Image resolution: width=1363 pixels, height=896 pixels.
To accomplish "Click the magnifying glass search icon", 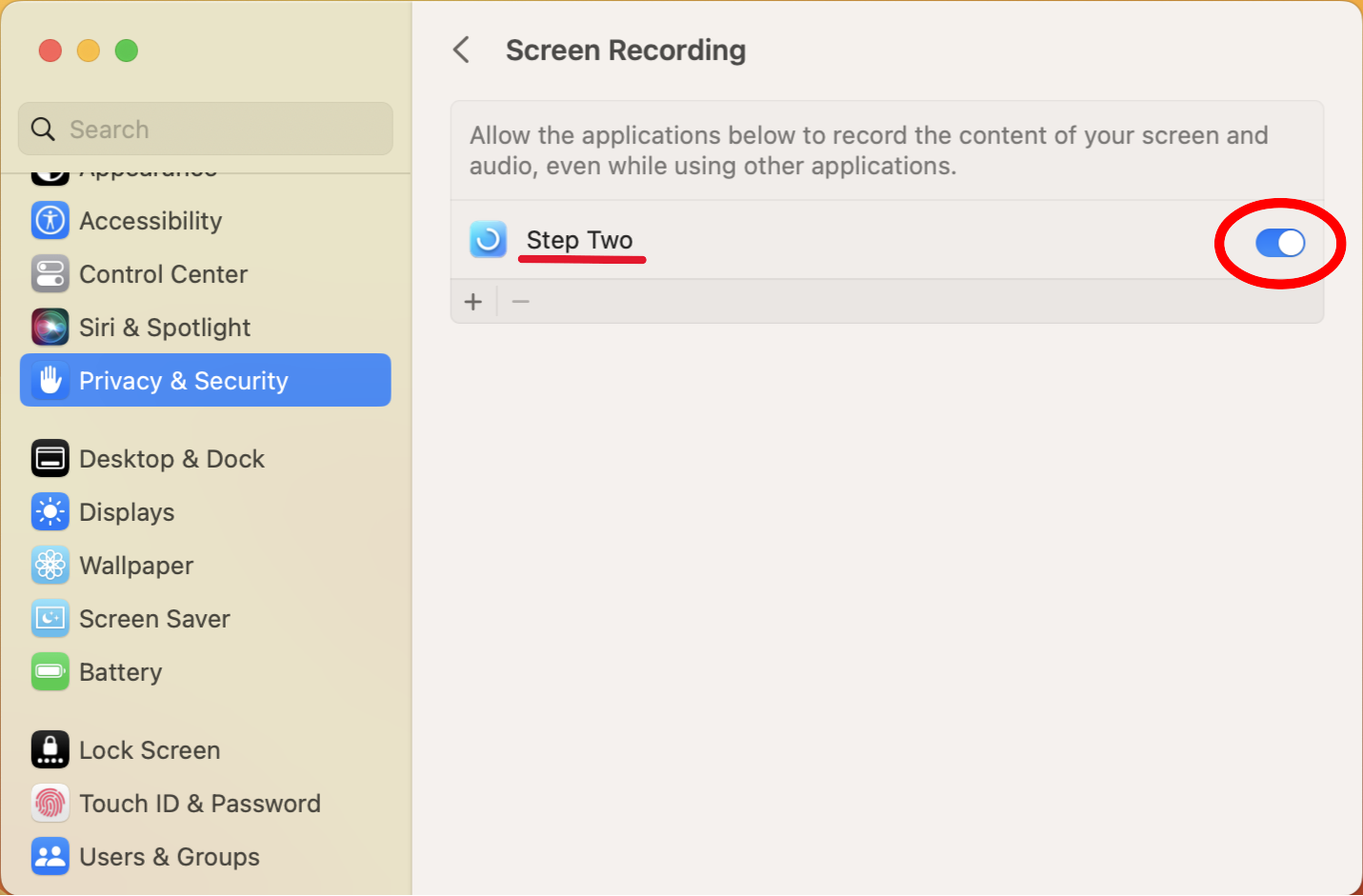I will point(43,129).
